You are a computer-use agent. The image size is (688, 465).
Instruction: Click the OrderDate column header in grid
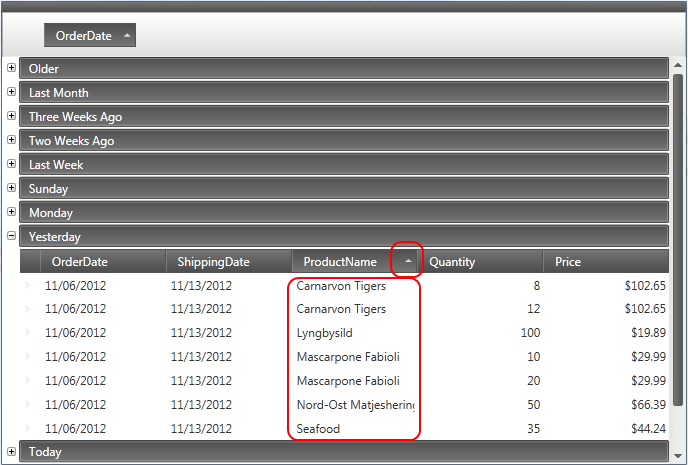102,262
